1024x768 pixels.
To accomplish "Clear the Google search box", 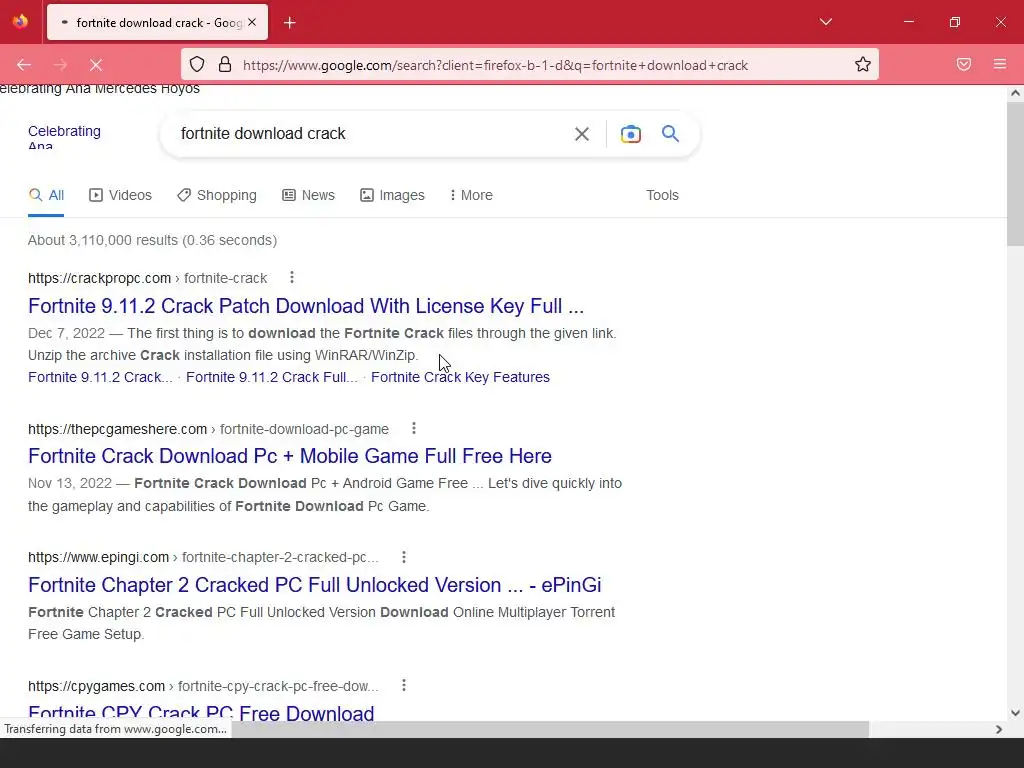I will (x=581, y=134).
